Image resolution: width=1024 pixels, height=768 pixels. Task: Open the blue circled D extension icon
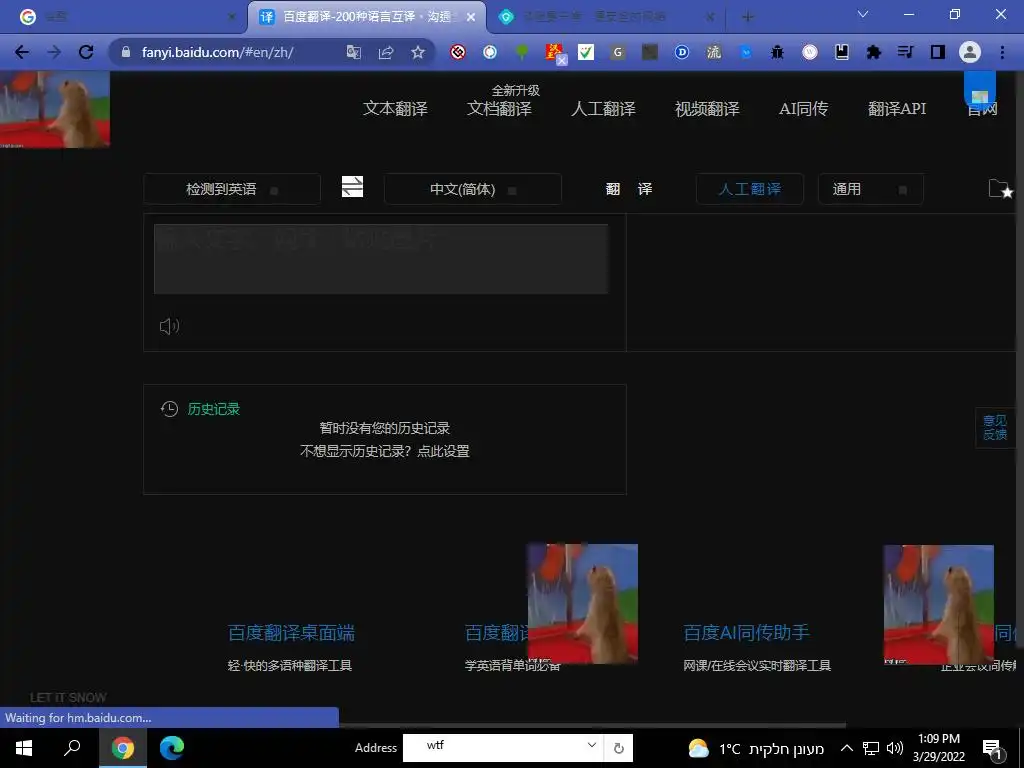coord(682,52)
